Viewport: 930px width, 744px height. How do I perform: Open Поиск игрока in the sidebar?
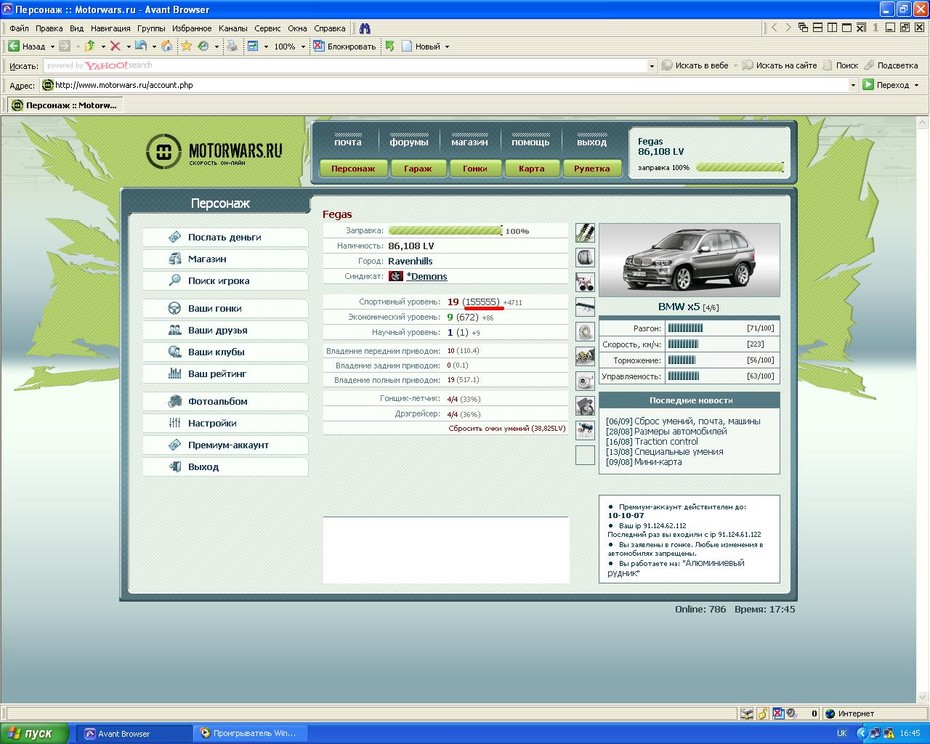click(225, 281)
